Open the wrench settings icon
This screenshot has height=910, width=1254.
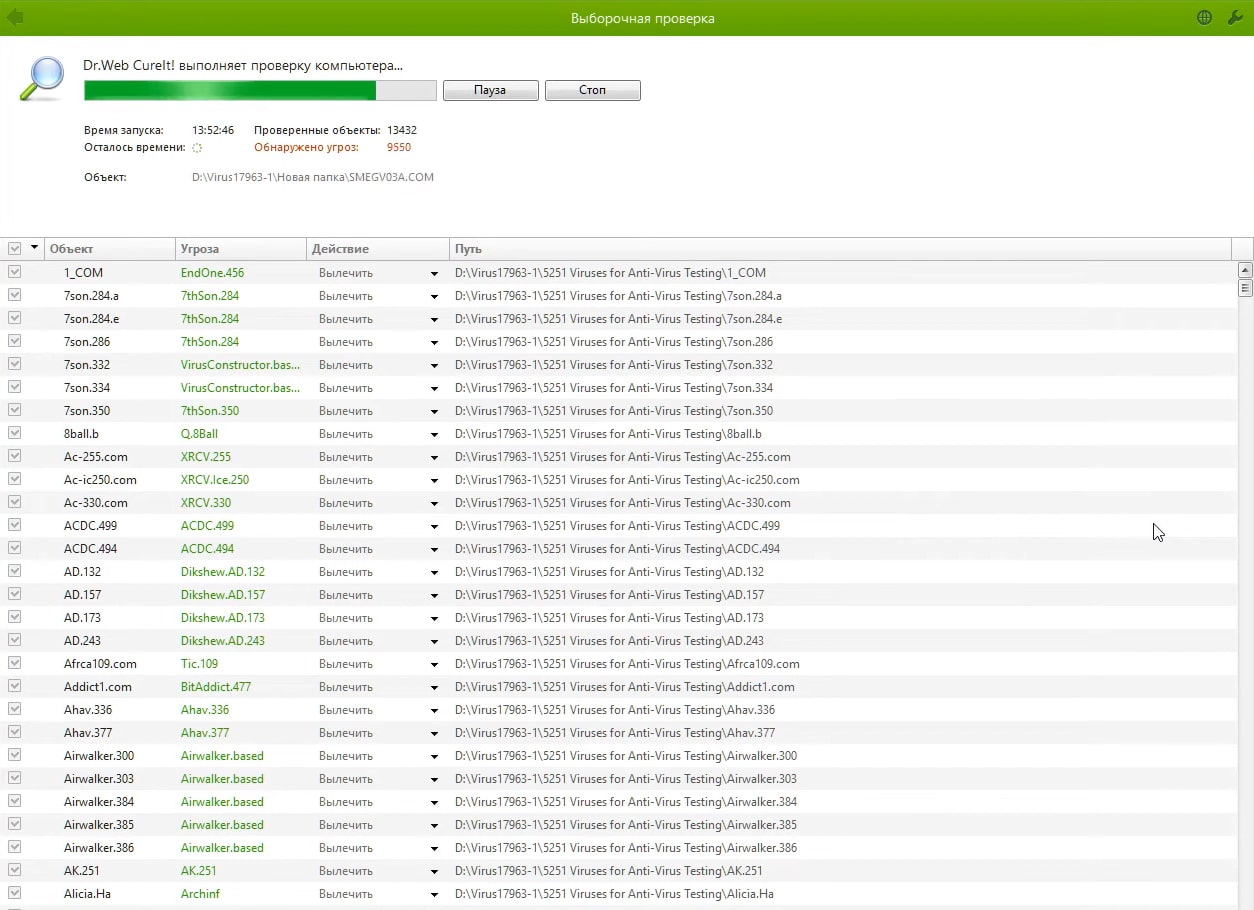1234,18
